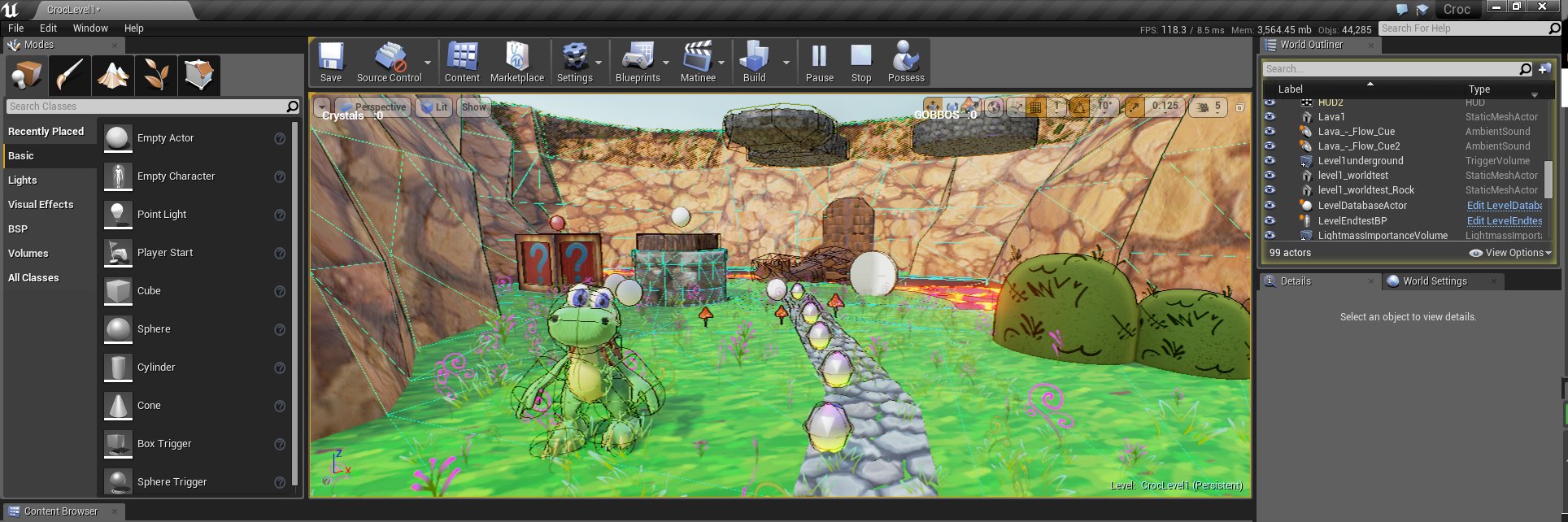Toggle visibility of level1_worldtest_Rock
Image resolution: width=1568 pixels, height=522 pixels.
coord(1270,190)
